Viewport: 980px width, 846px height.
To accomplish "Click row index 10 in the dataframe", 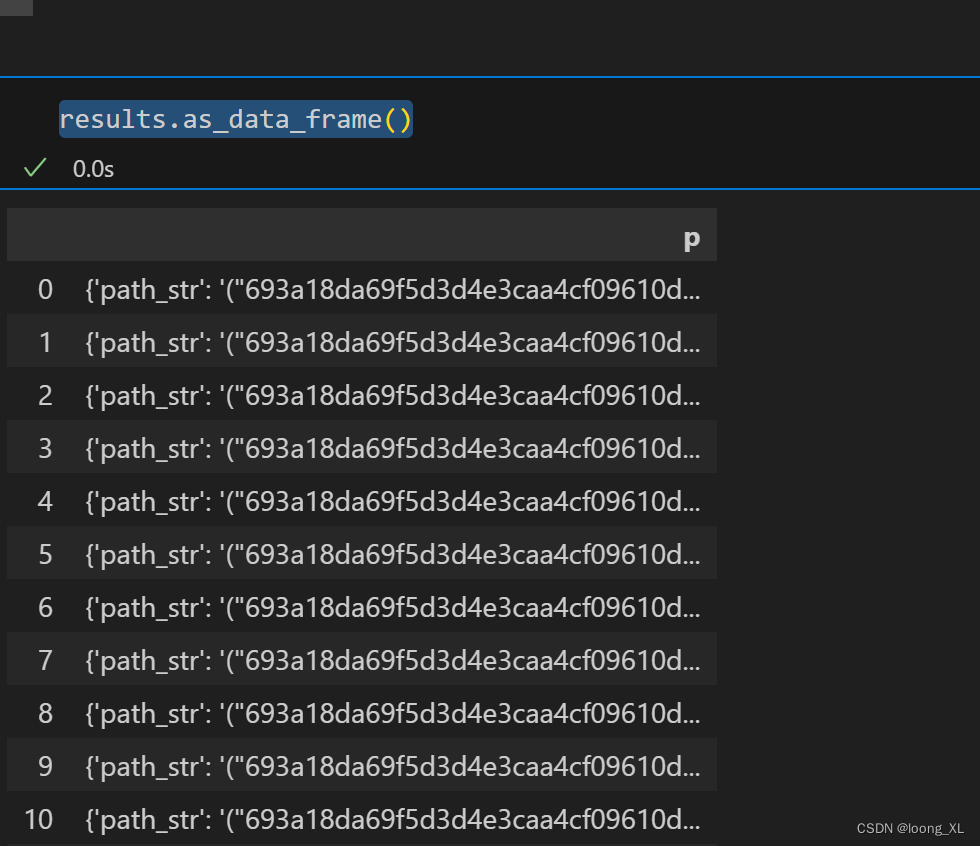I will [x=39, y=820].
